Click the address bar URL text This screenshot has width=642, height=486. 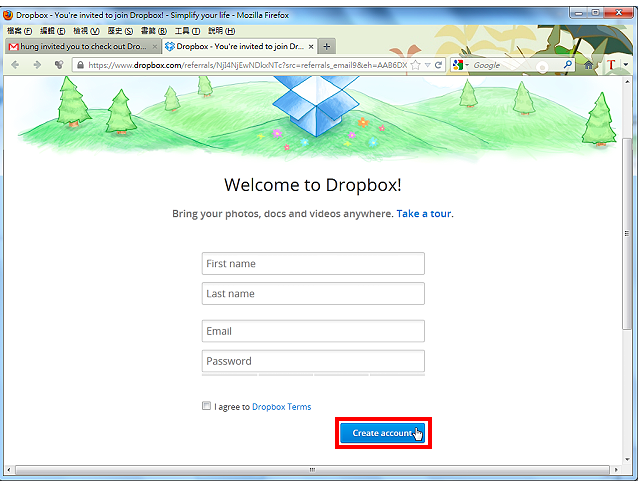[247, 65]
